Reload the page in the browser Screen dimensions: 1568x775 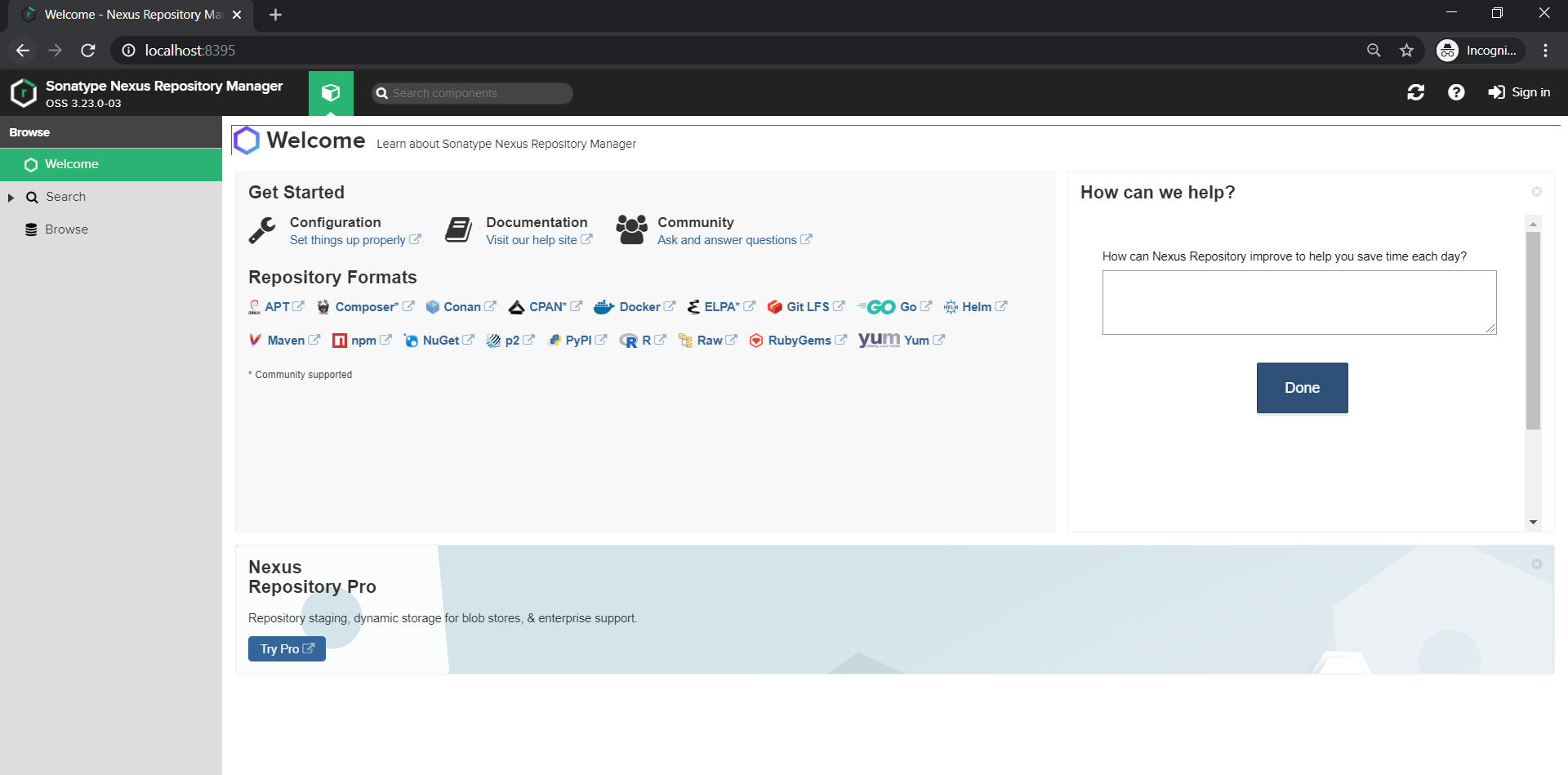(x=88, y=51)
